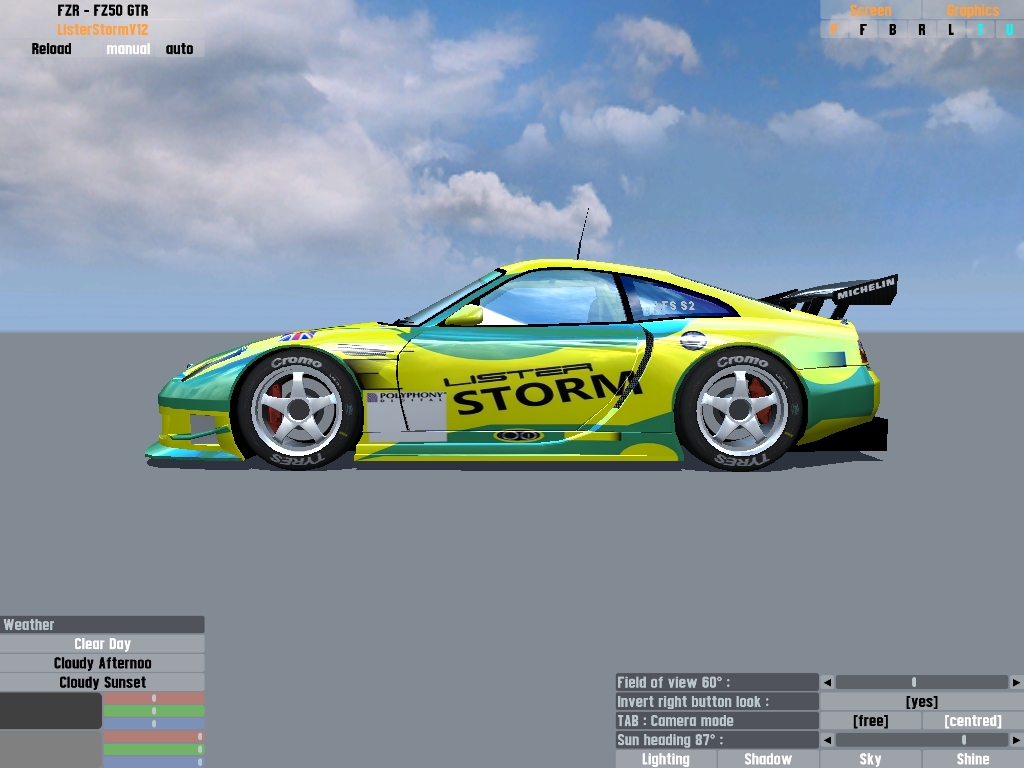Adjust the red slider beside the dark swatch

(x=154, y=698)
